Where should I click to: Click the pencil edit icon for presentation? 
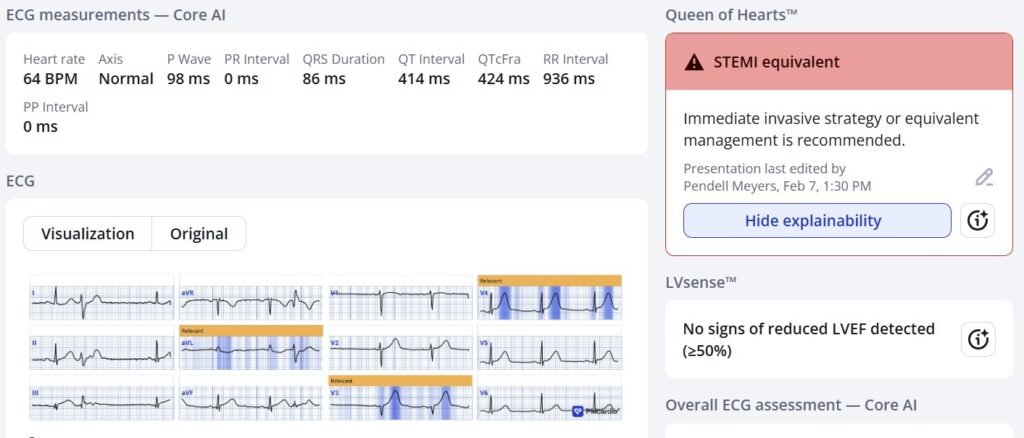coord(984,178)
